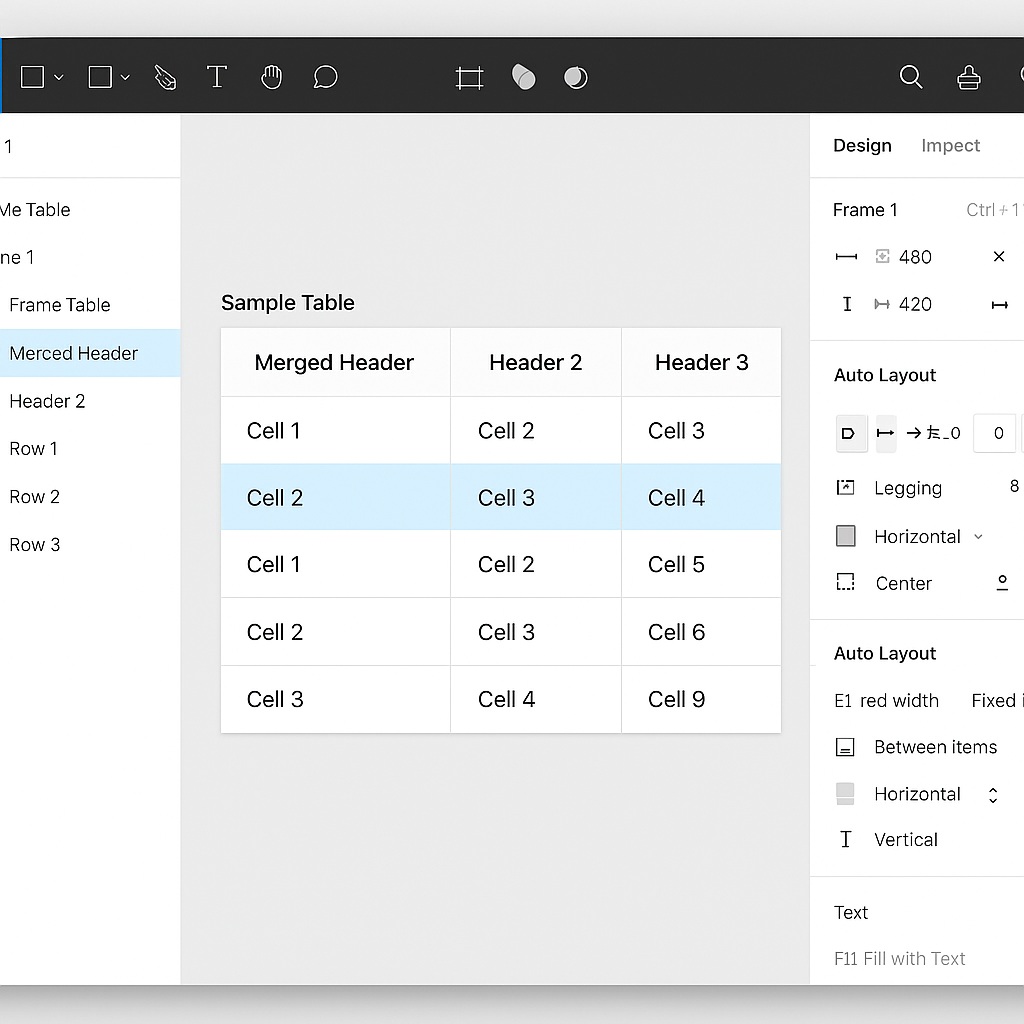Select the Frame tool in the toolbar
The width and height of the screenshot is (1024, 1024).
pyautogui.click(x=469, y=76)
